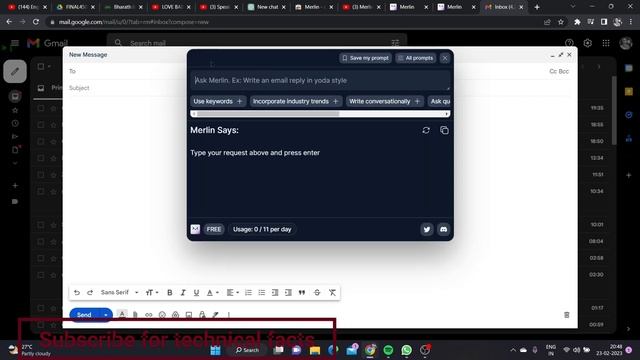Insert a bulleted list
The height and width of the screenshot is (360, 640).
(262, 293)
